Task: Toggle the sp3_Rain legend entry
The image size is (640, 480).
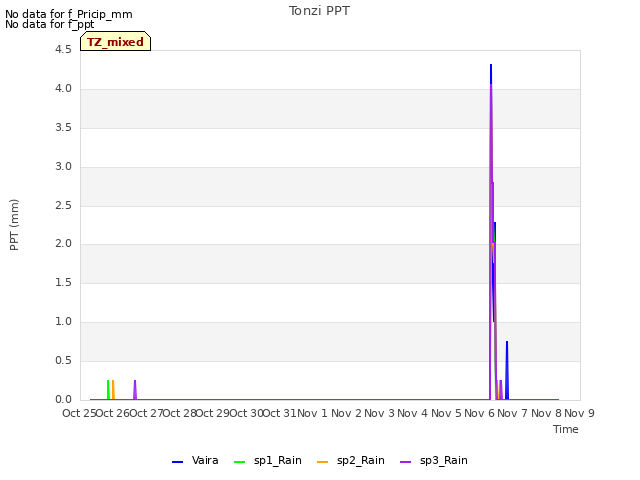Action: pyautogui.click(x=433, y=460)
